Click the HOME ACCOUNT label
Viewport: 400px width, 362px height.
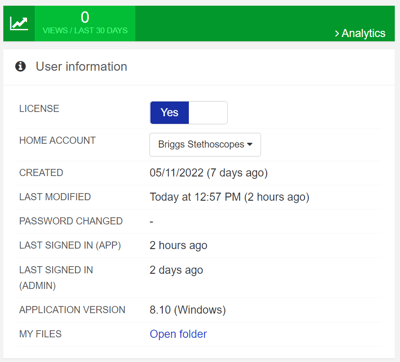tap(57, 140)
